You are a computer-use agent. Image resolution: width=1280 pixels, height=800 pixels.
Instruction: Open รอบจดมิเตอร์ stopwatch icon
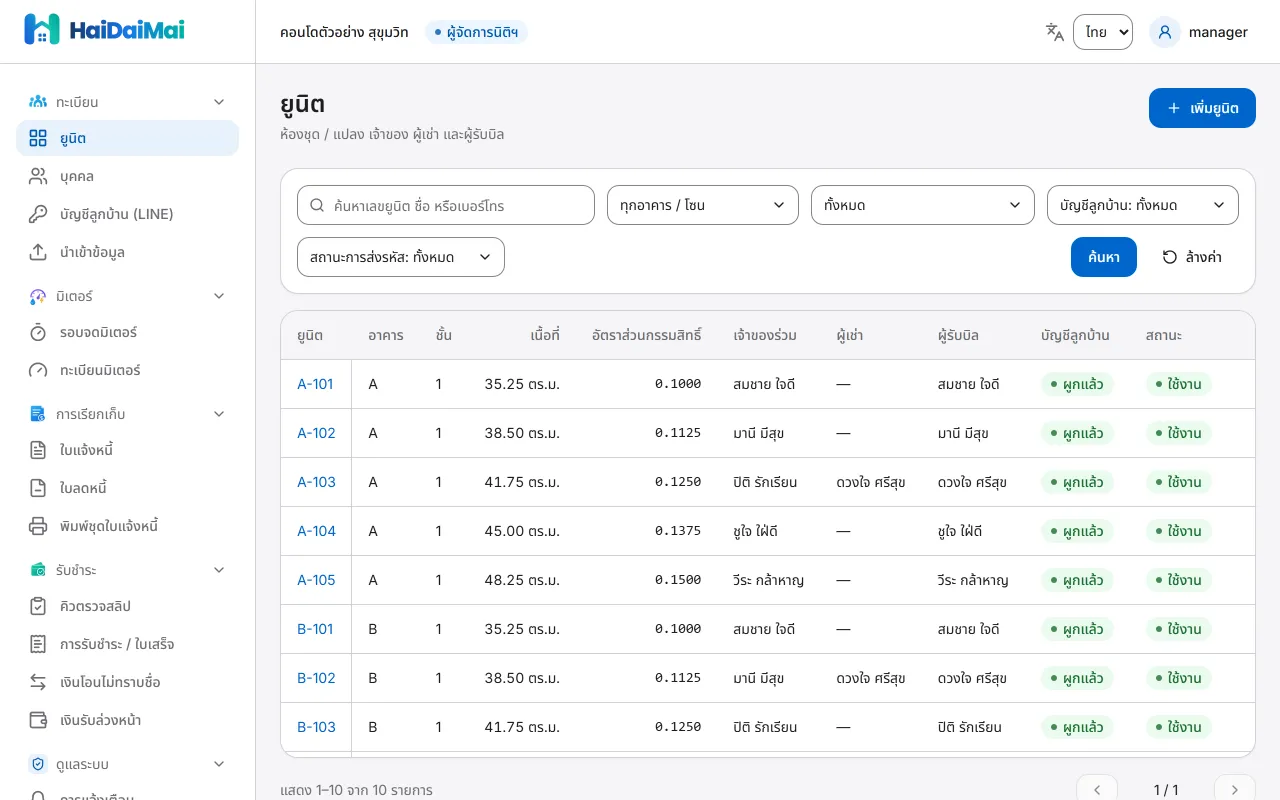click(x=38, y=332)
